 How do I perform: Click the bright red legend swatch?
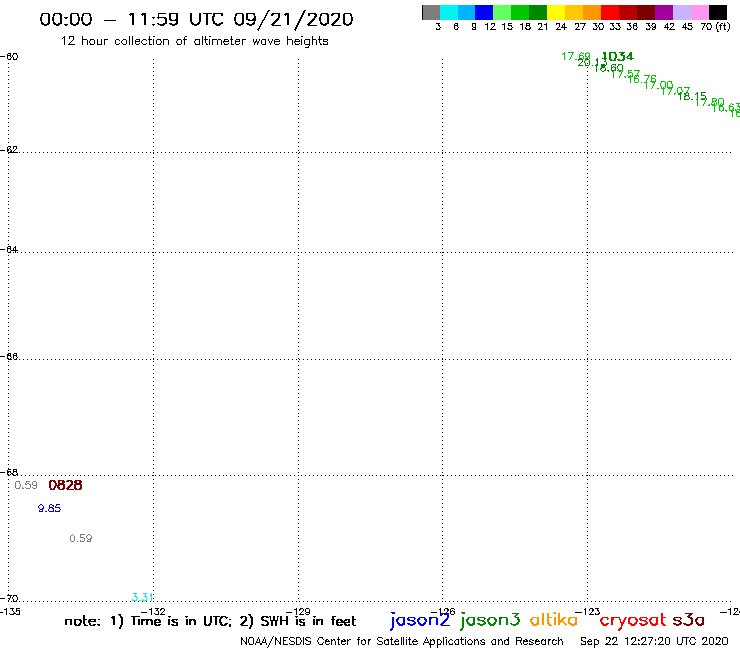coord(610,12)
